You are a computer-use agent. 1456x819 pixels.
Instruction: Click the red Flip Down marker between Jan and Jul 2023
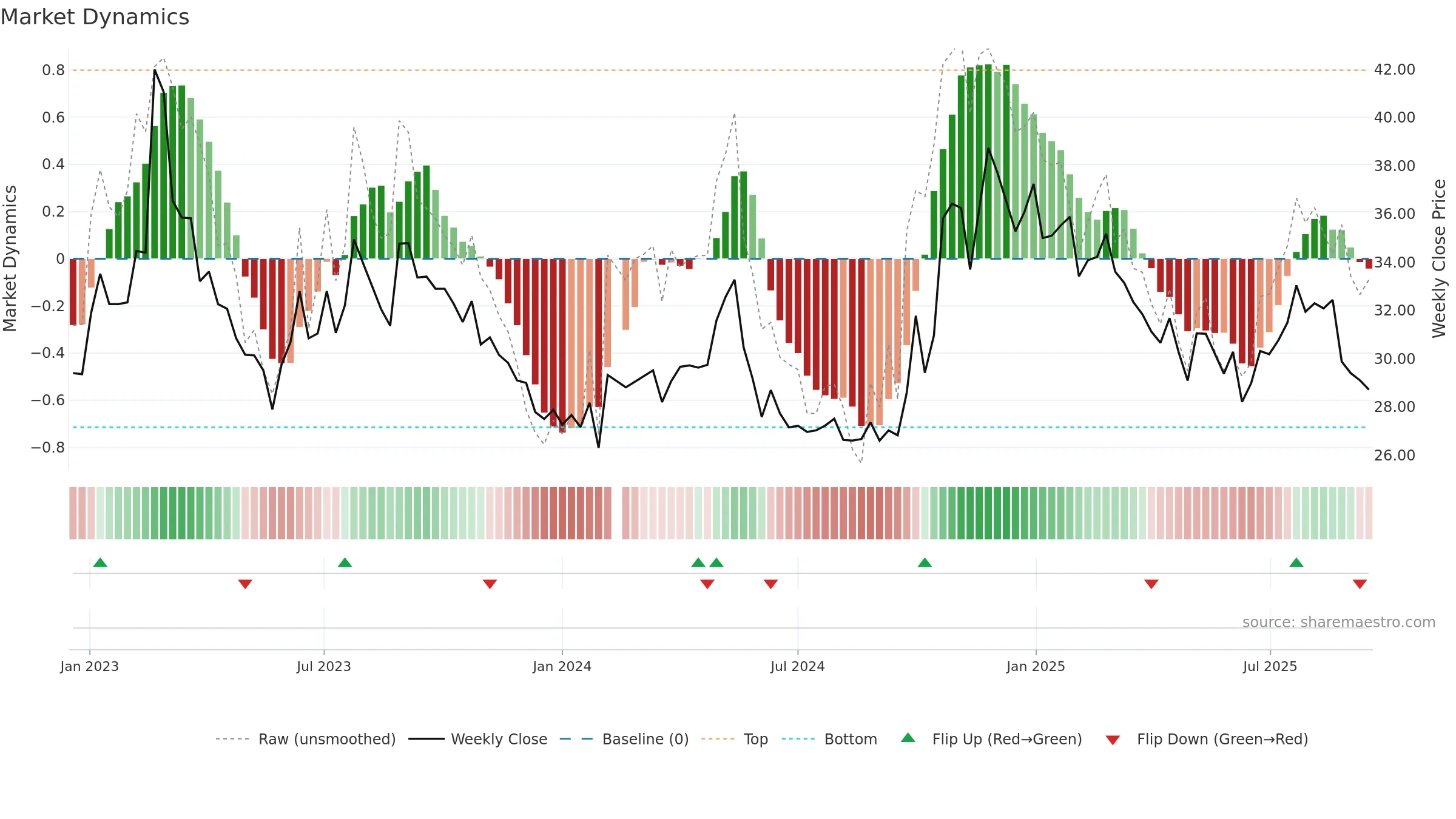[x=245, y=584]
